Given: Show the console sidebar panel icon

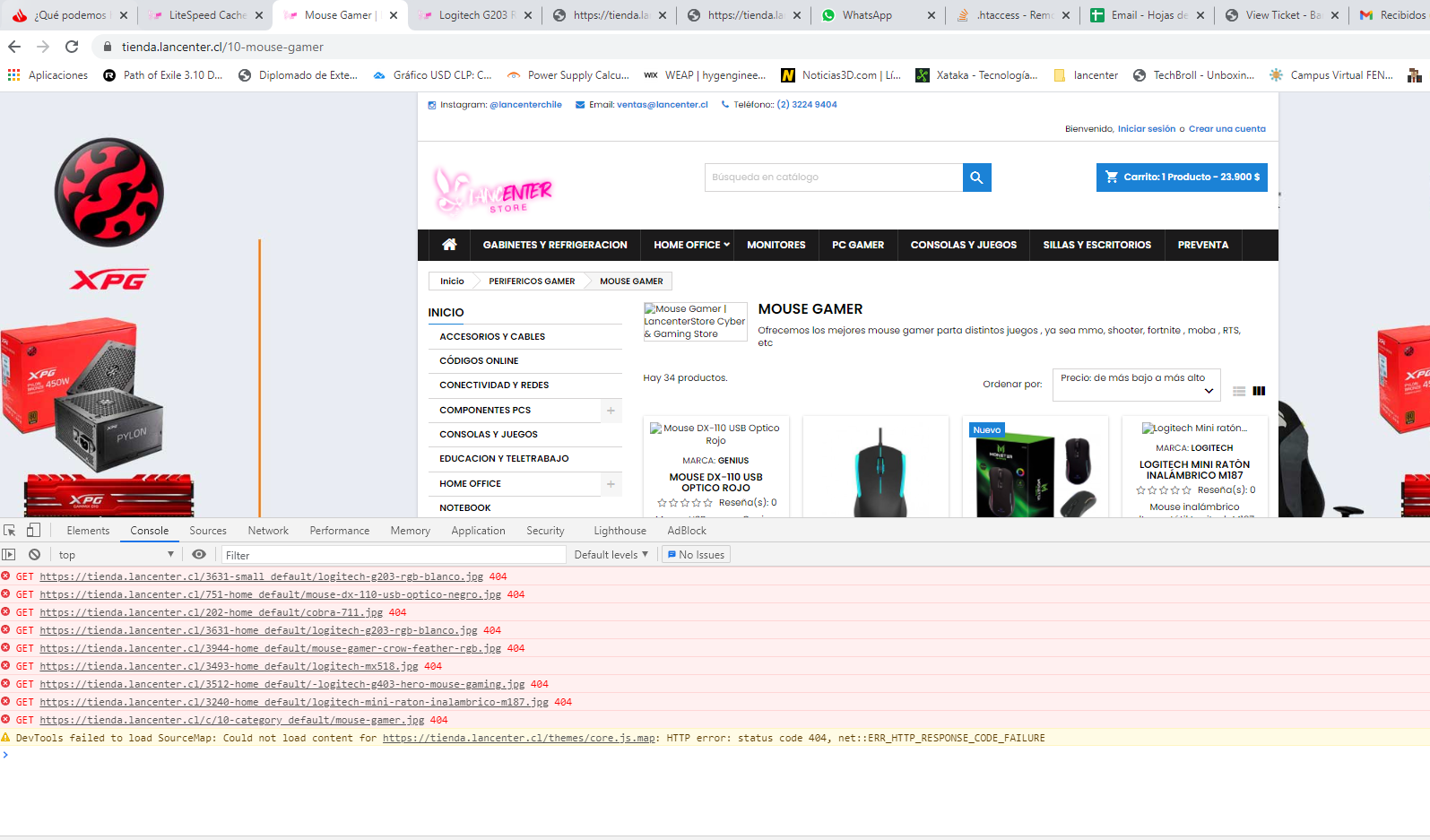Looking at the screenshot, I should pyautogui.click(x=9, y=555).
